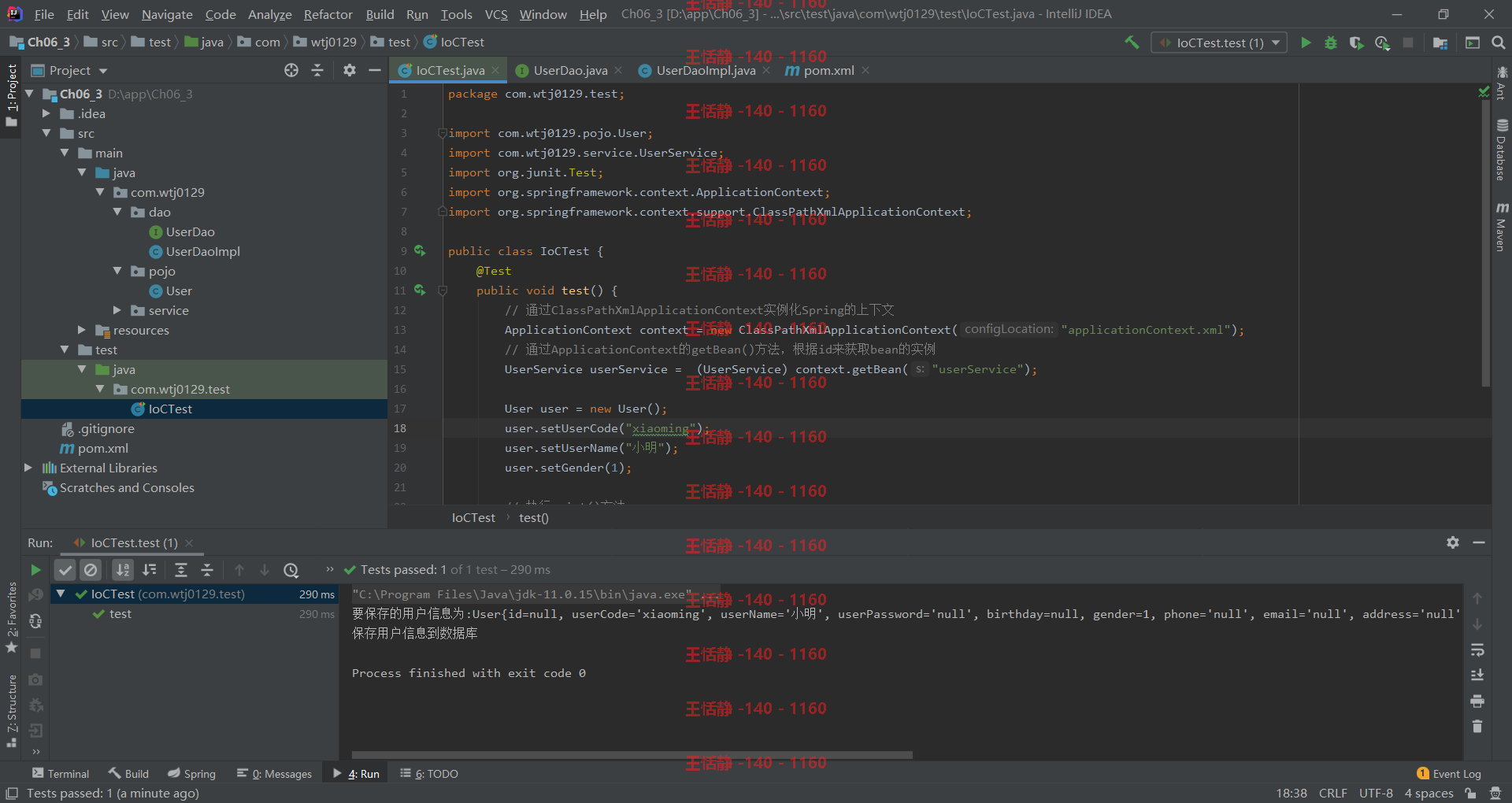This screenshot has width=1512, height=803.
Task: Toggle the Ant side panel
Action: (1502, 83)
